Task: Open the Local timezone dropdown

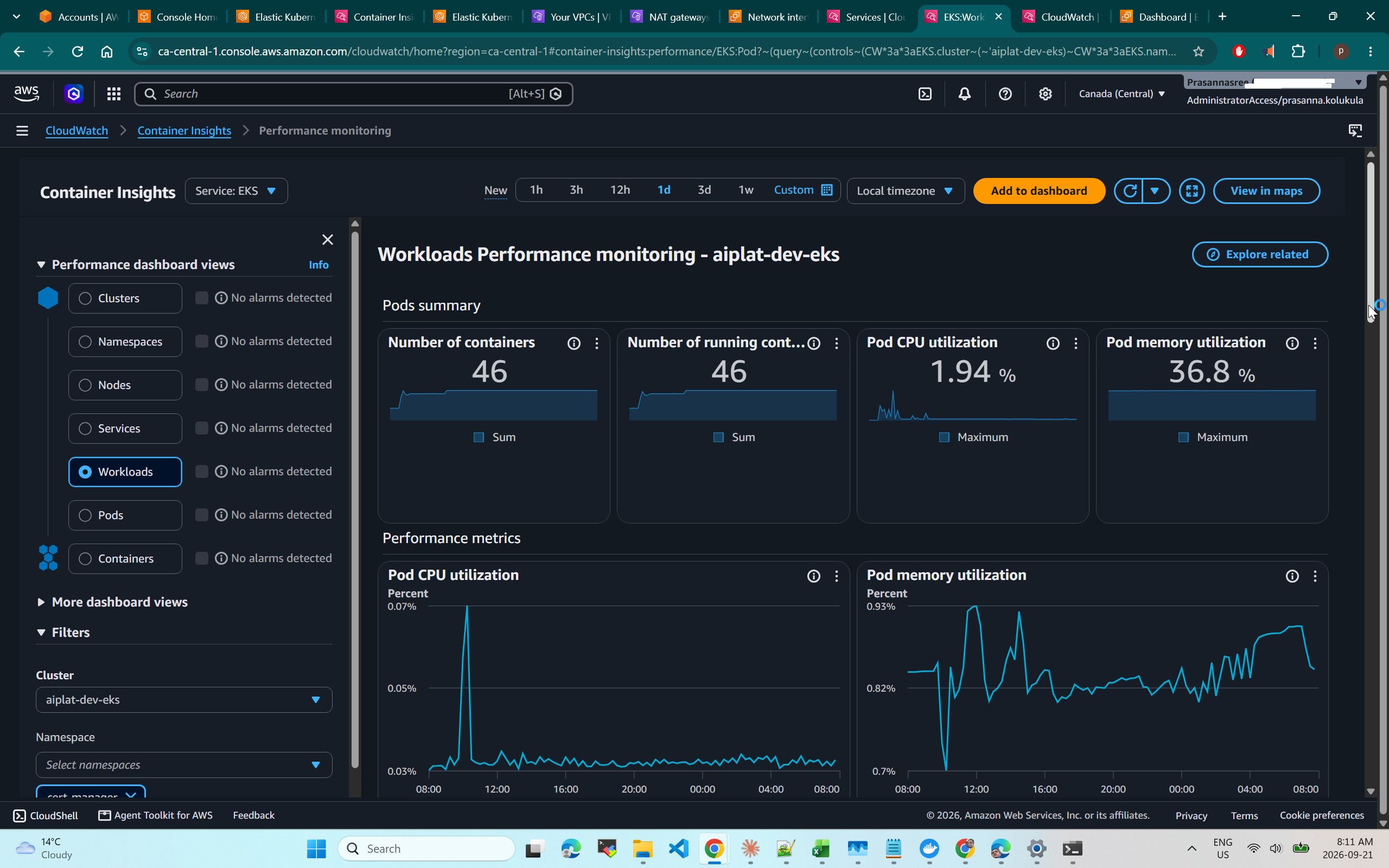Action: click(x=905, y=190)
